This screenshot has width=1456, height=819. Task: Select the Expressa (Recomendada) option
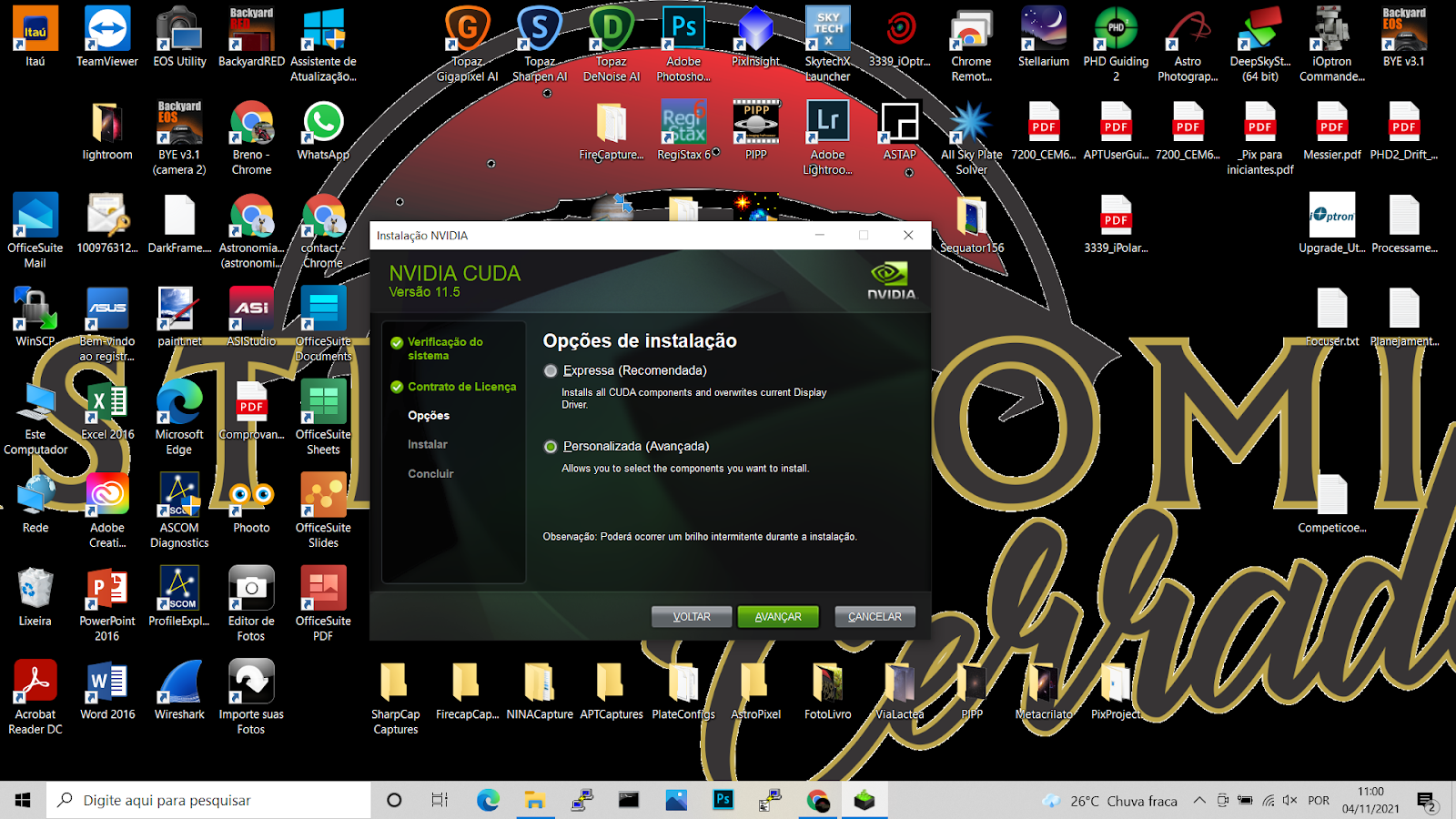click(x=551, y=371)
